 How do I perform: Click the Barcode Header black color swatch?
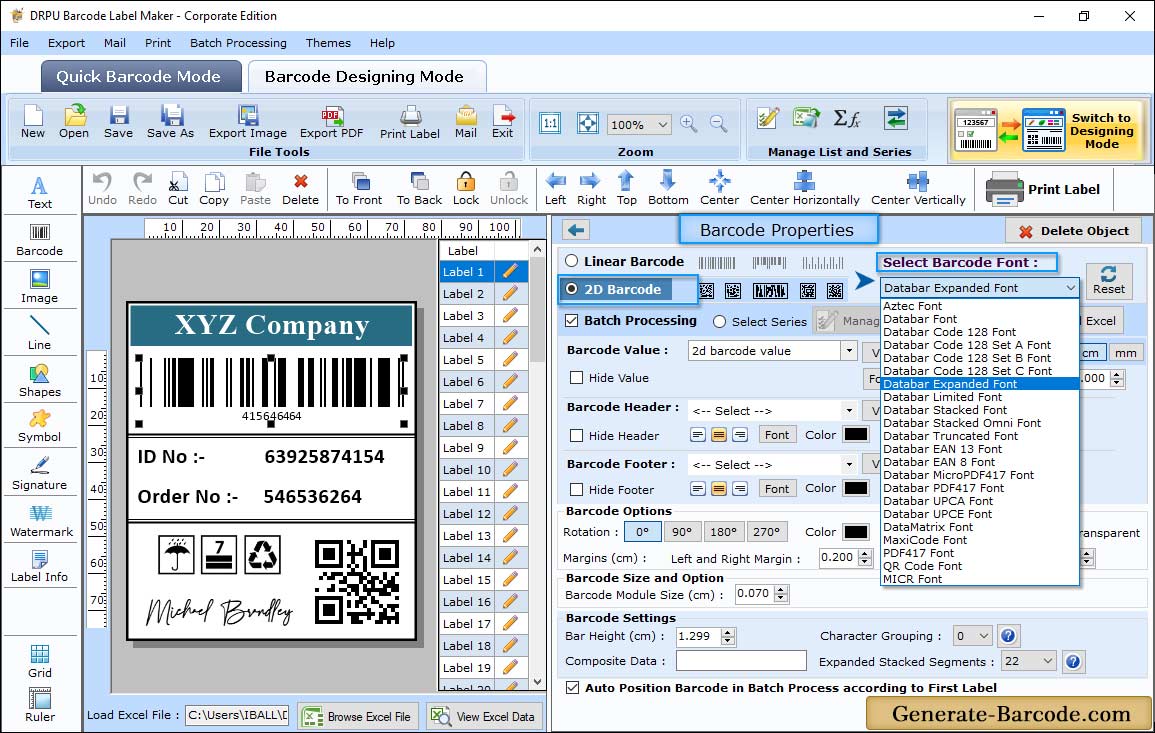point(855,435)
